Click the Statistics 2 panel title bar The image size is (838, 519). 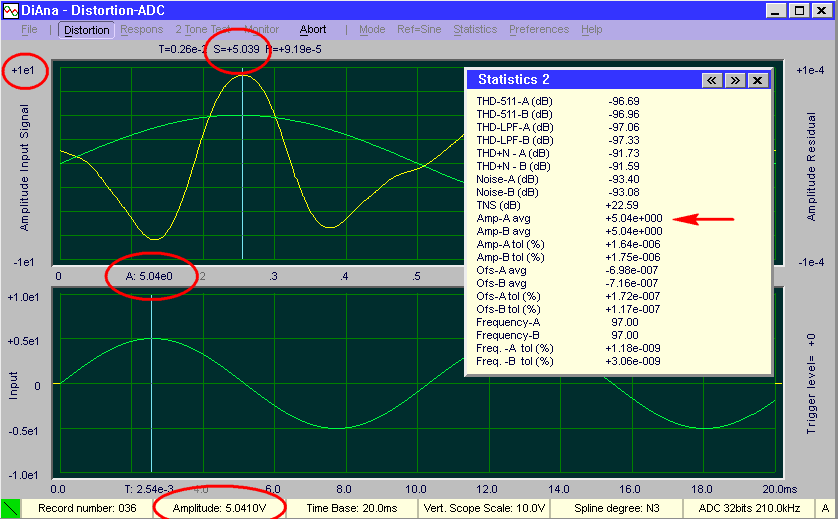(619, 80)
